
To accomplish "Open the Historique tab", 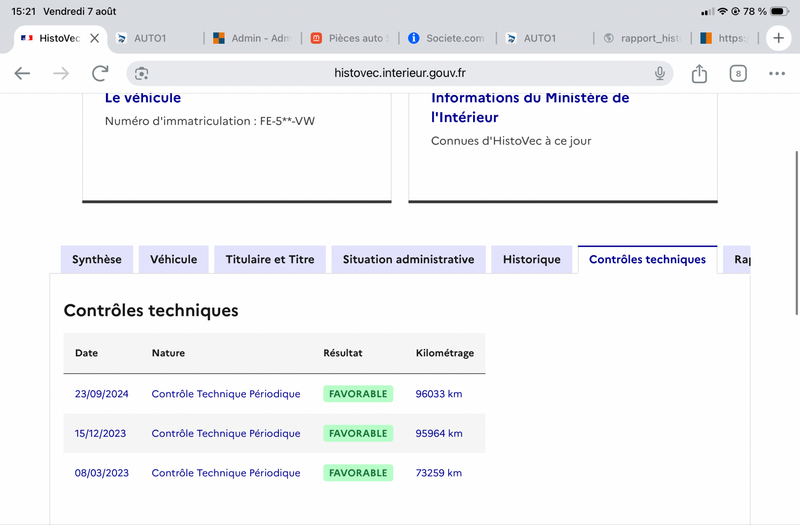I will [532, 259].
